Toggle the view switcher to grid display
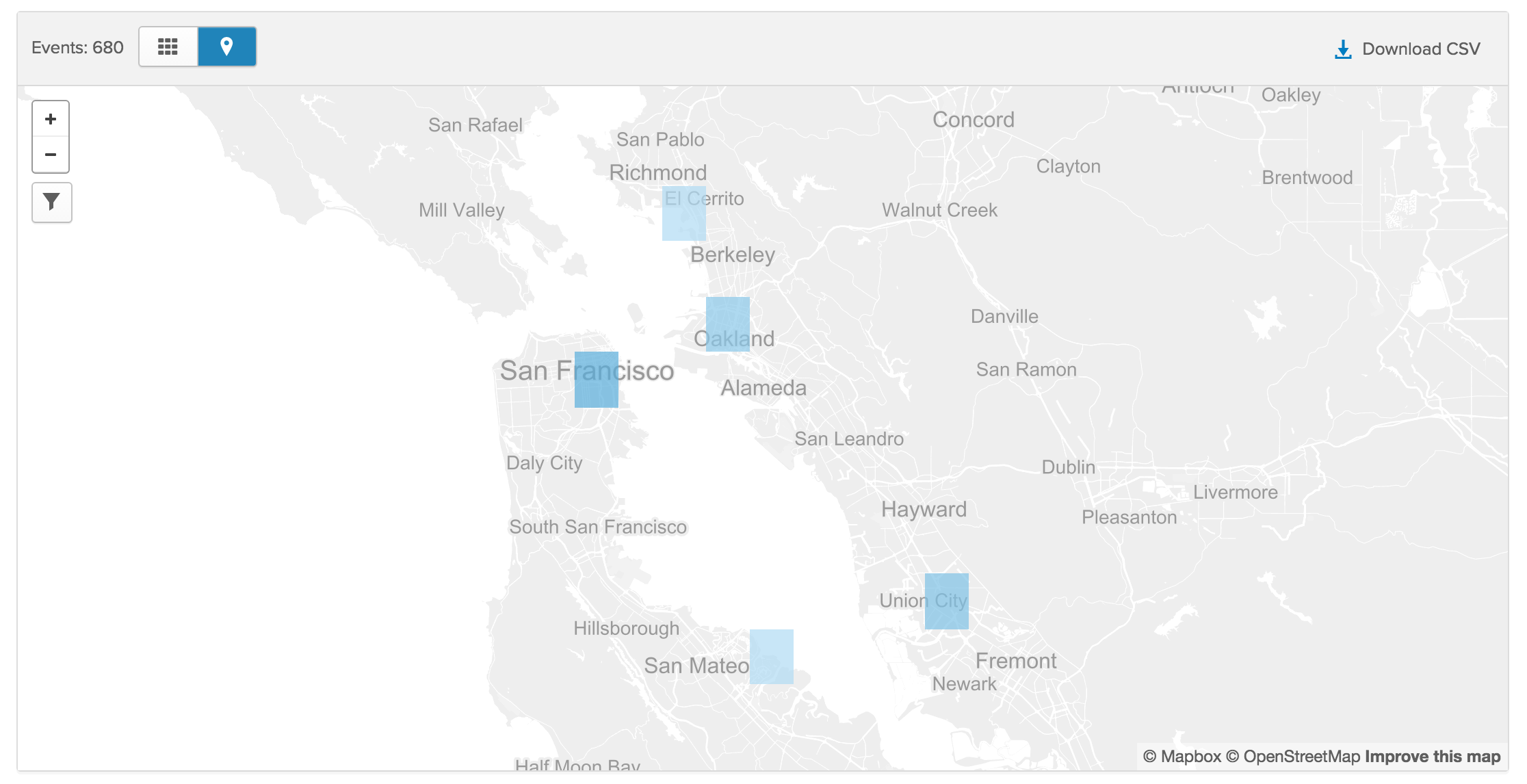 click(168, 47)
